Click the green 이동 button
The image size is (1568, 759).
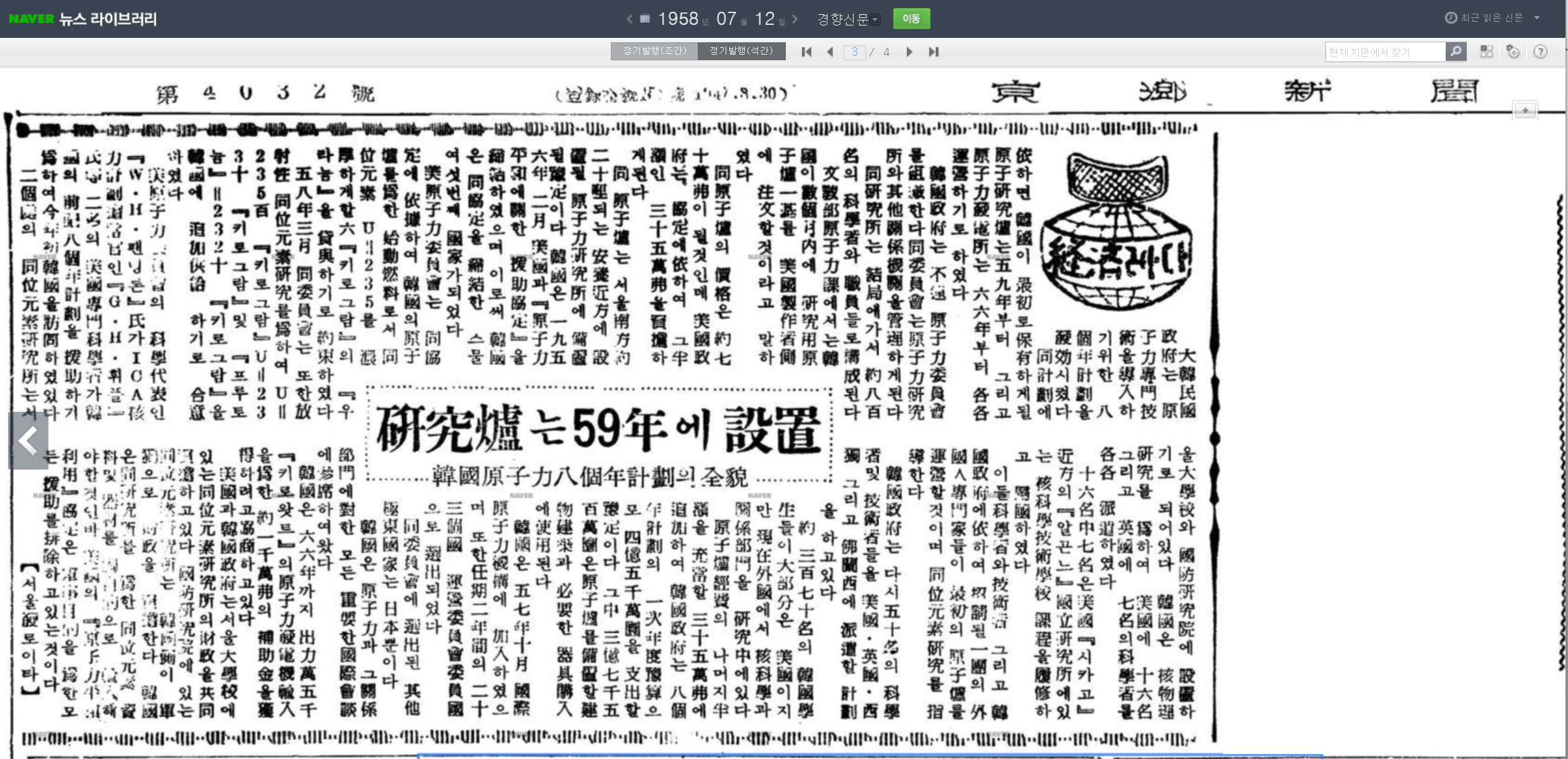(911, 19)
